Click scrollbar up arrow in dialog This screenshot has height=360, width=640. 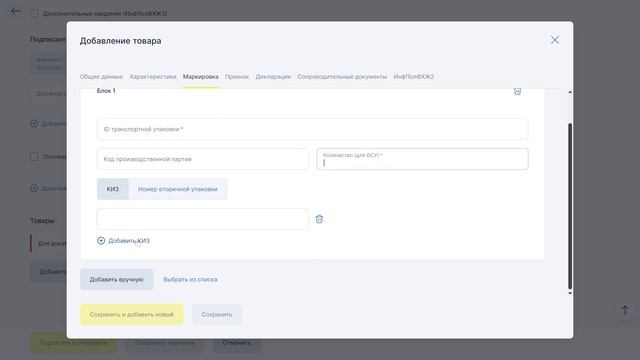pyautogui.click(x=570, y=93)
